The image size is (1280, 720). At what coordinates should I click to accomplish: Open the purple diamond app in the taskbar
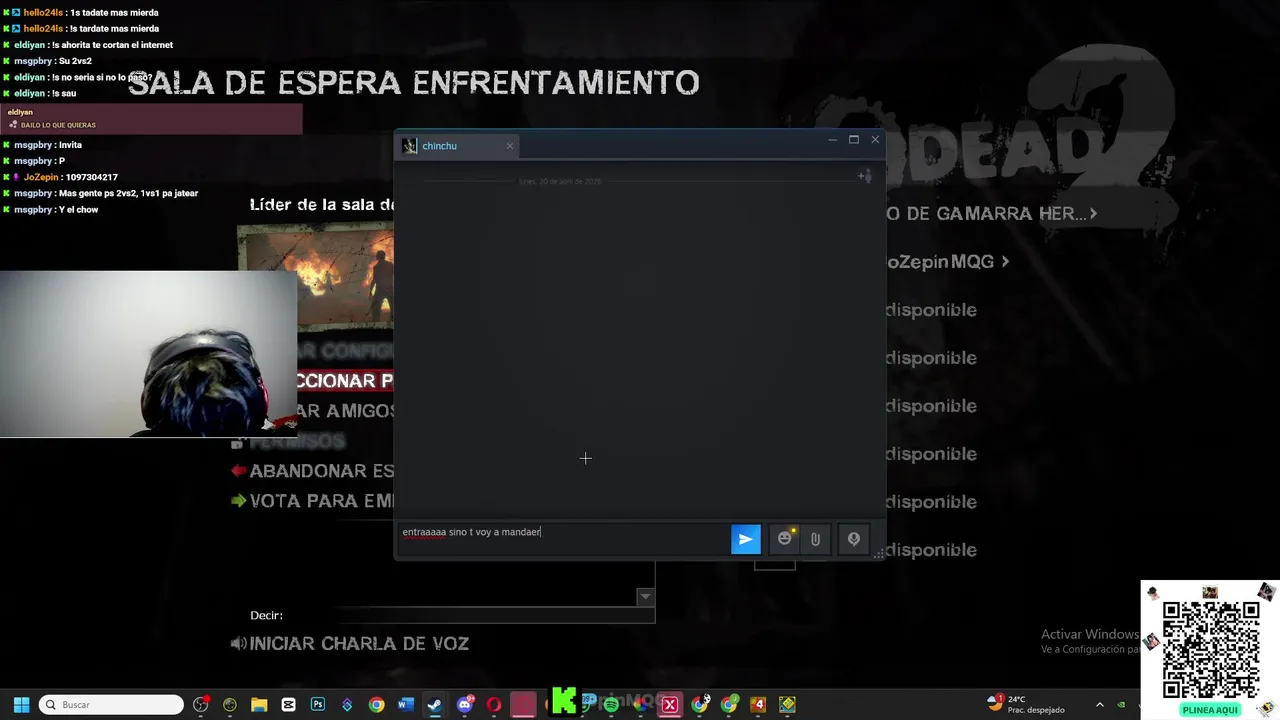347,705
